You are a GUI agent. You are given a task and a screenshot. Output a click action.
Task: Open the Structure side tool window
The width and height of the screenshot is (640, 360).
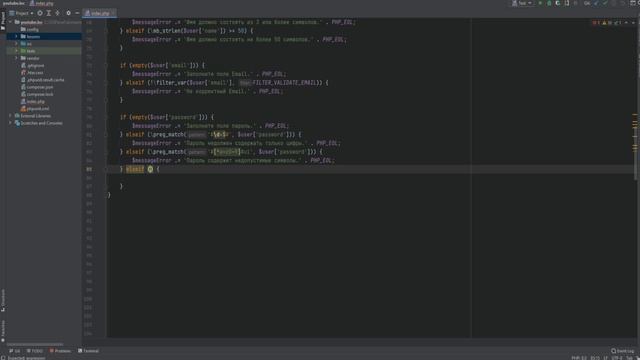tap(3, 300)
